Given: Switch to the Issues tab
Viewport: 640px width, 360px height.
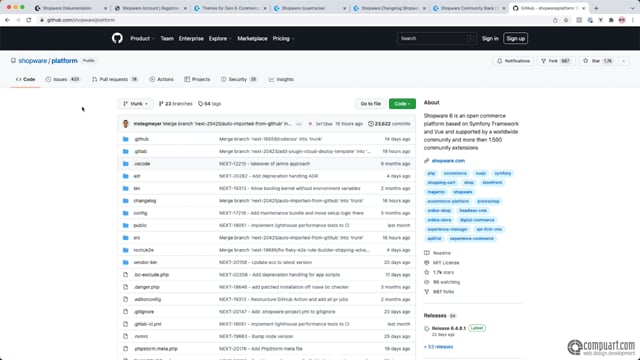Looking at the screenshot, I should pyautogui.click(x=62, y=79).
